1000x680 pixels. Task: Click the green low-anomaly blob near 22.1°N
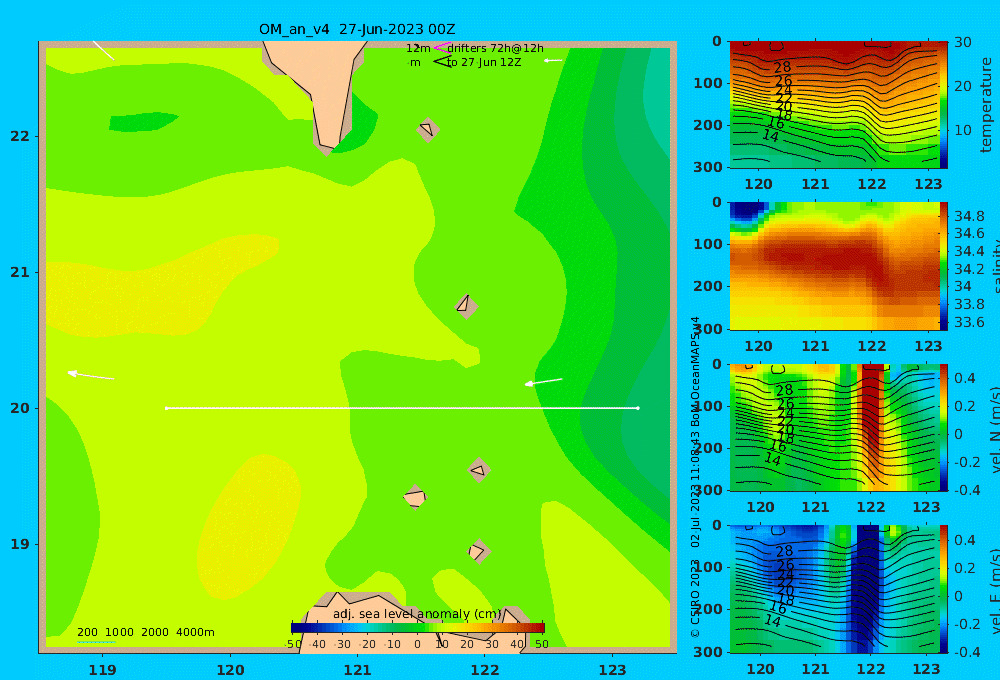(143, 121)
